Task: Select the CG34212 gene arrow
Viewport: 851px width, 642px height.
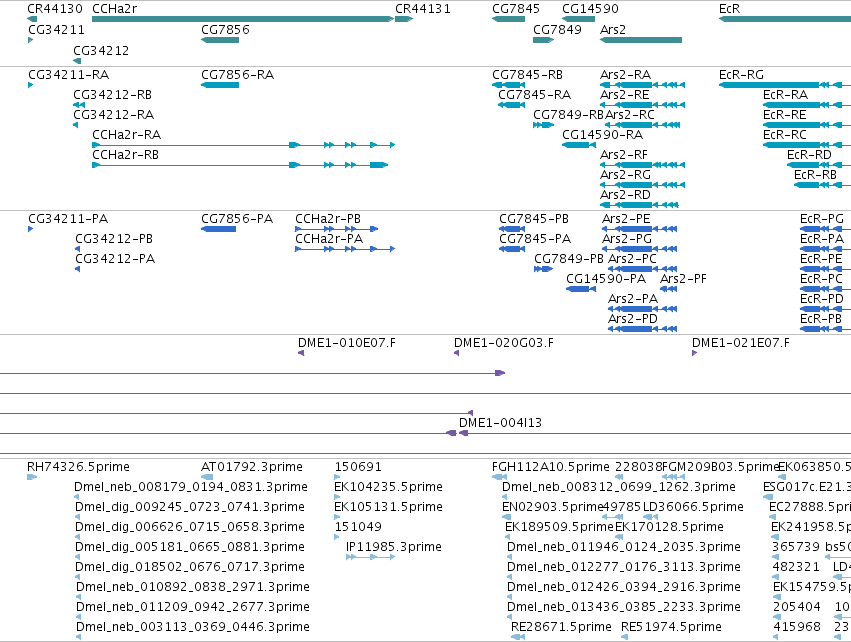Action: pos(77,61)
